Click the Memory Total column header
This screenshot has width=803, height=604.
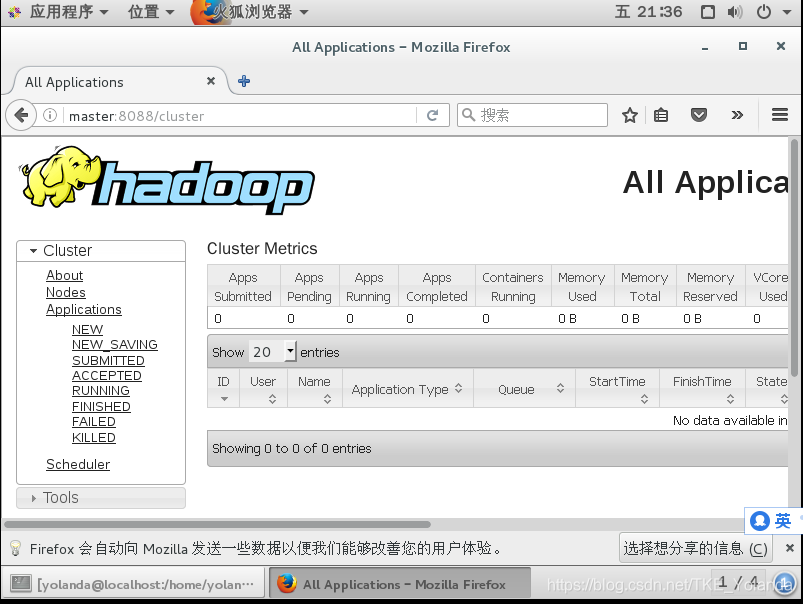[645, 286]
